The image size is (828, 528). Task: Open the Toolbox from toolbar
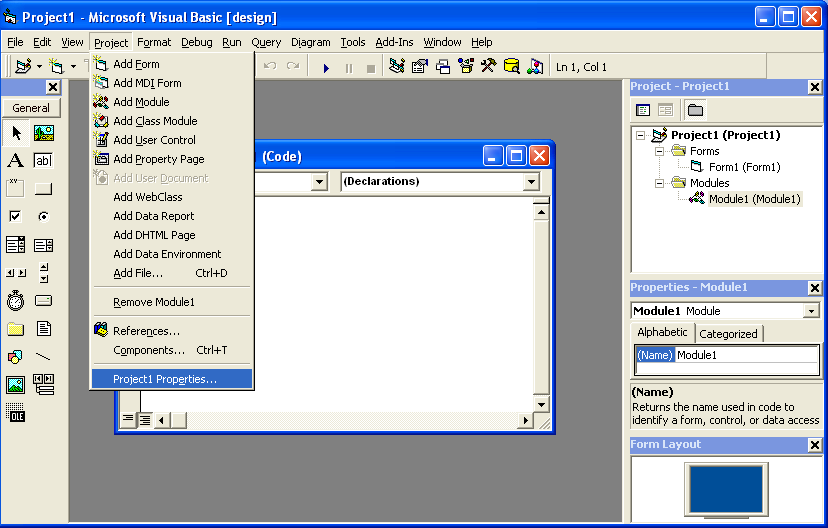pos(489,67)
